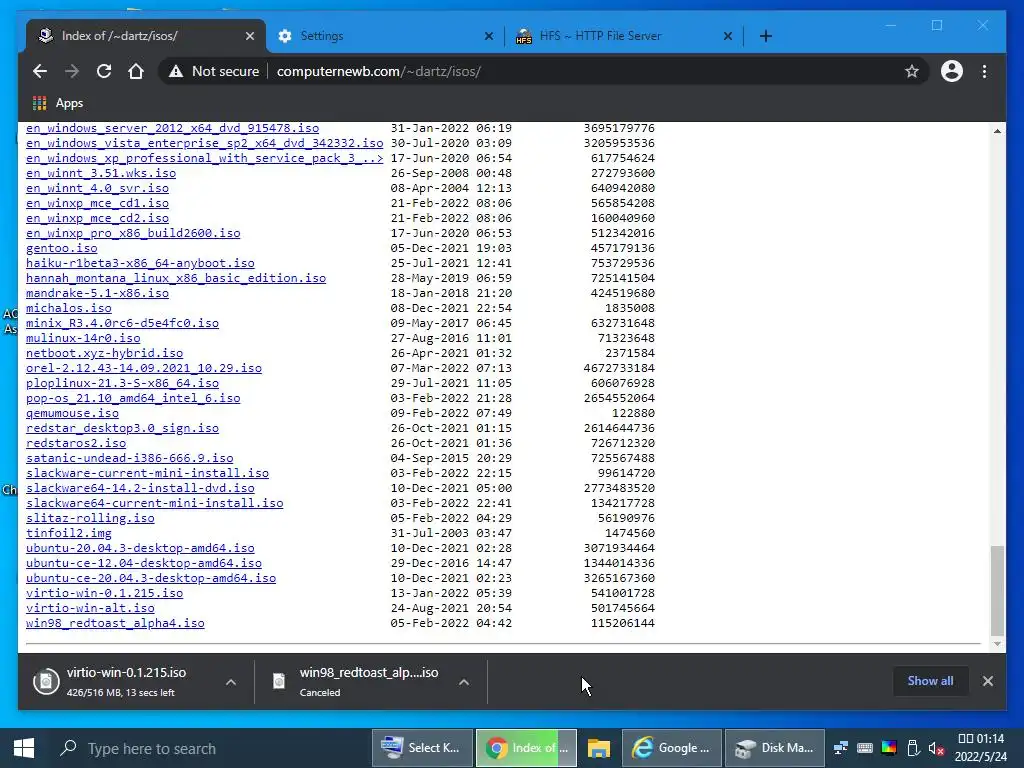
Task: Open the Chrome profile avatar menu
Action: click(x=952, y=71)
